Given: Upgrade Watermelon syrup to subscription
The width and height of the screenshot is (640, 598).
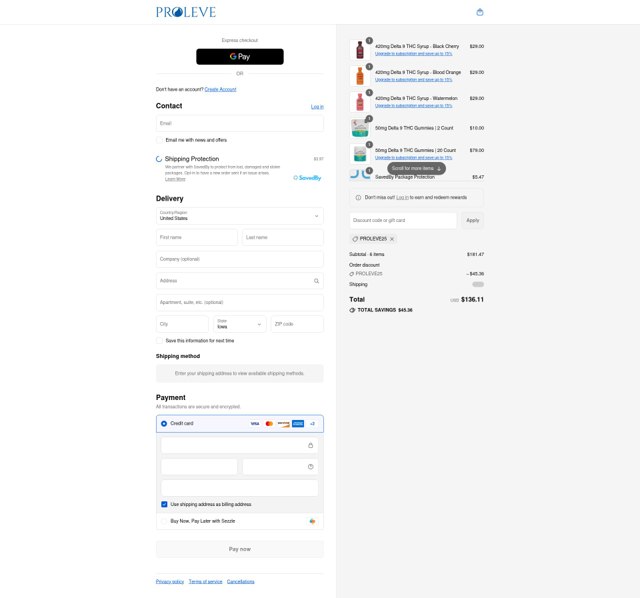Looking at the screenshot, I should pyautogui.click(x=413, y=106).
